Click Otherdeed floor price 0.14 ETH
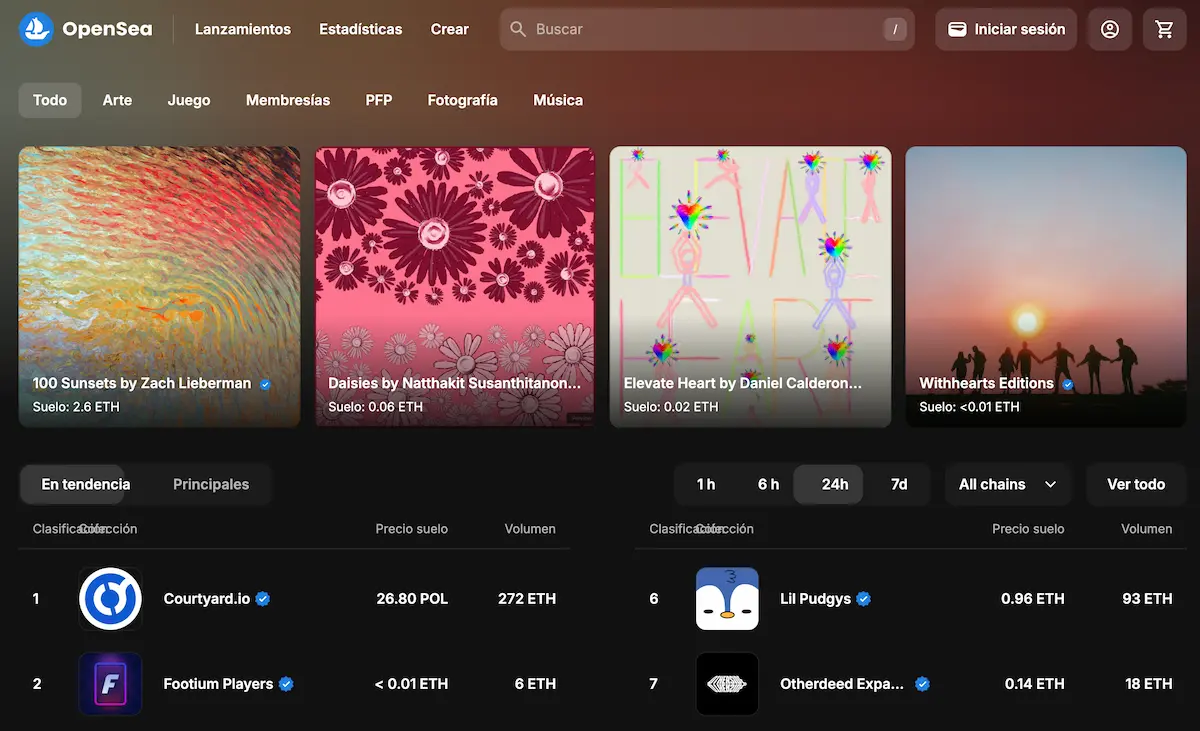 1035,684
